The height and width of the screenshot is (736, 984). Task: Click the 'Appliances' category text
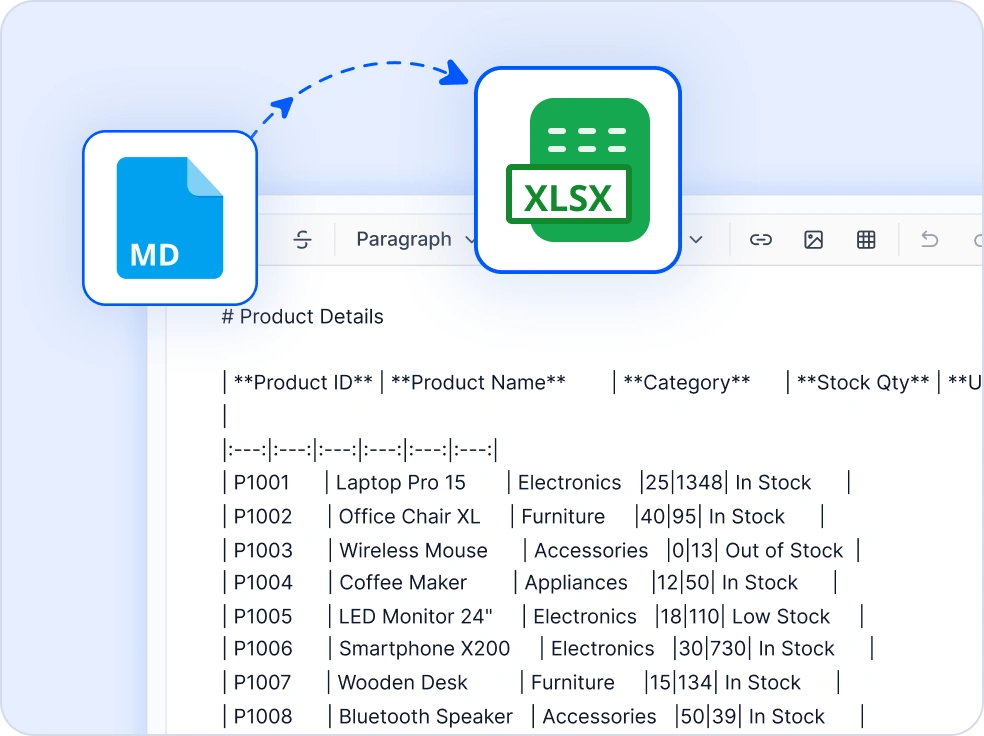tap(576, 582)
